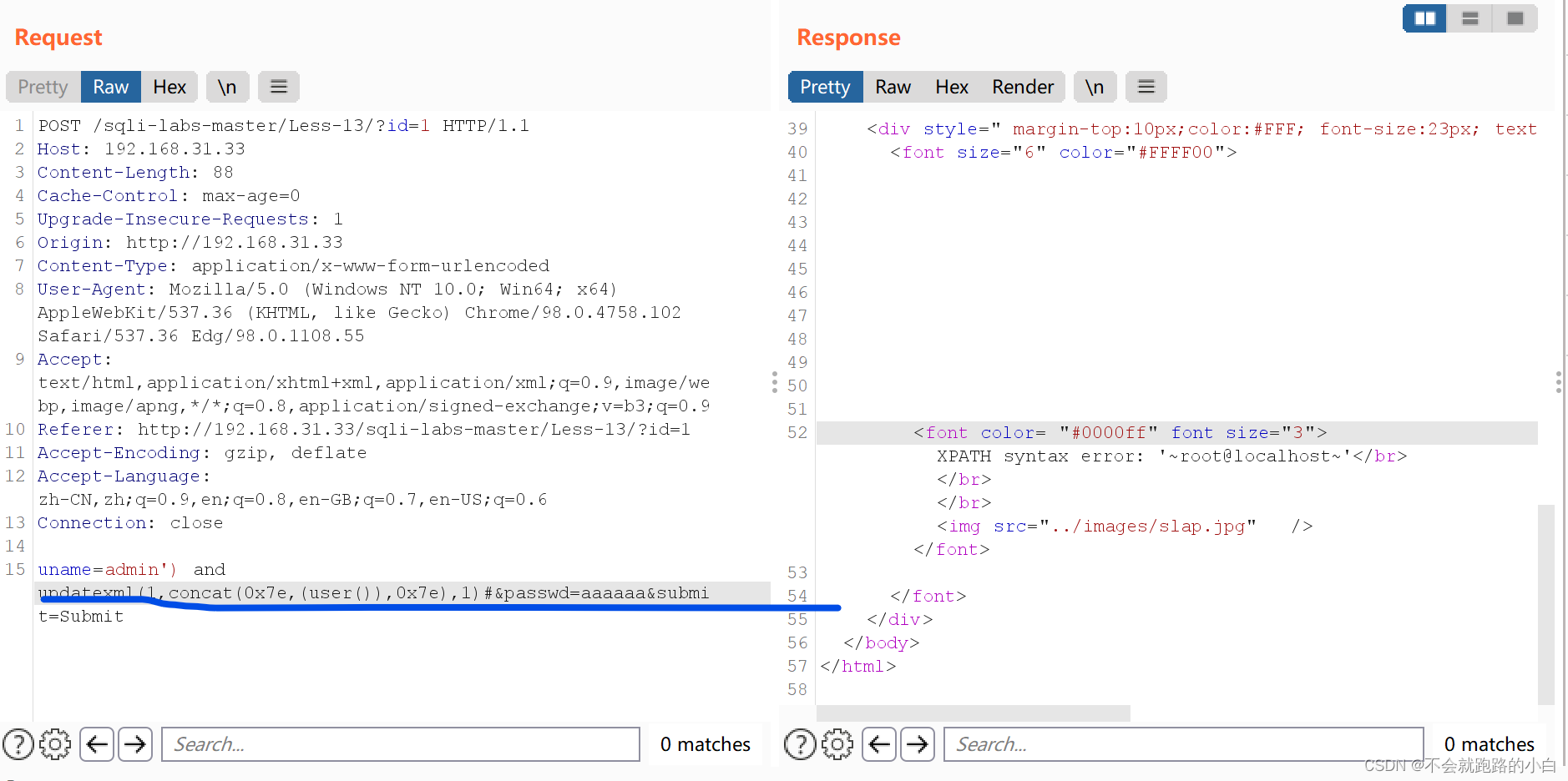This screenshot has width=1568, height=781.
Task: Click the Referer header line
Action: (x=364, y=430)
